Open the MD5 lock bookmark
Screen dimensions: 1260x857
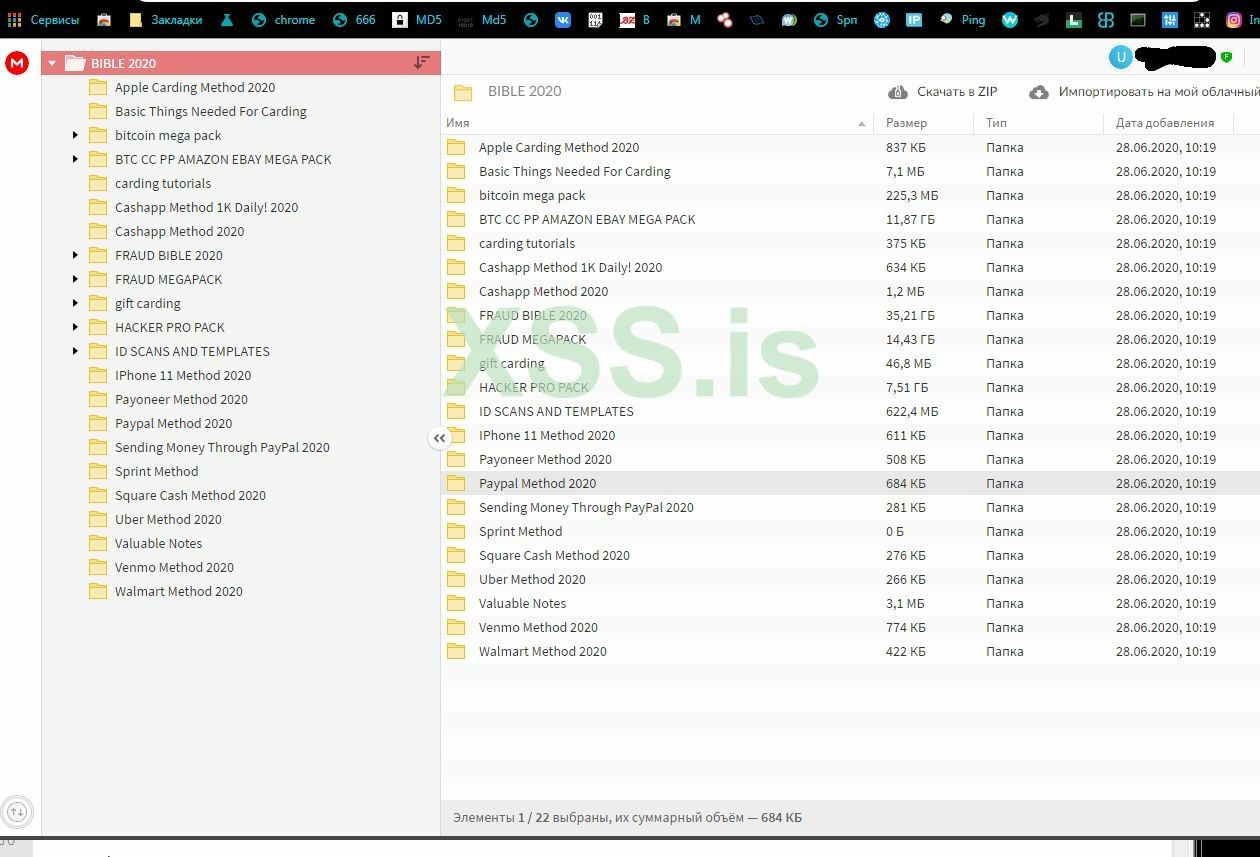pyautogui.click(x=417, y=19)
